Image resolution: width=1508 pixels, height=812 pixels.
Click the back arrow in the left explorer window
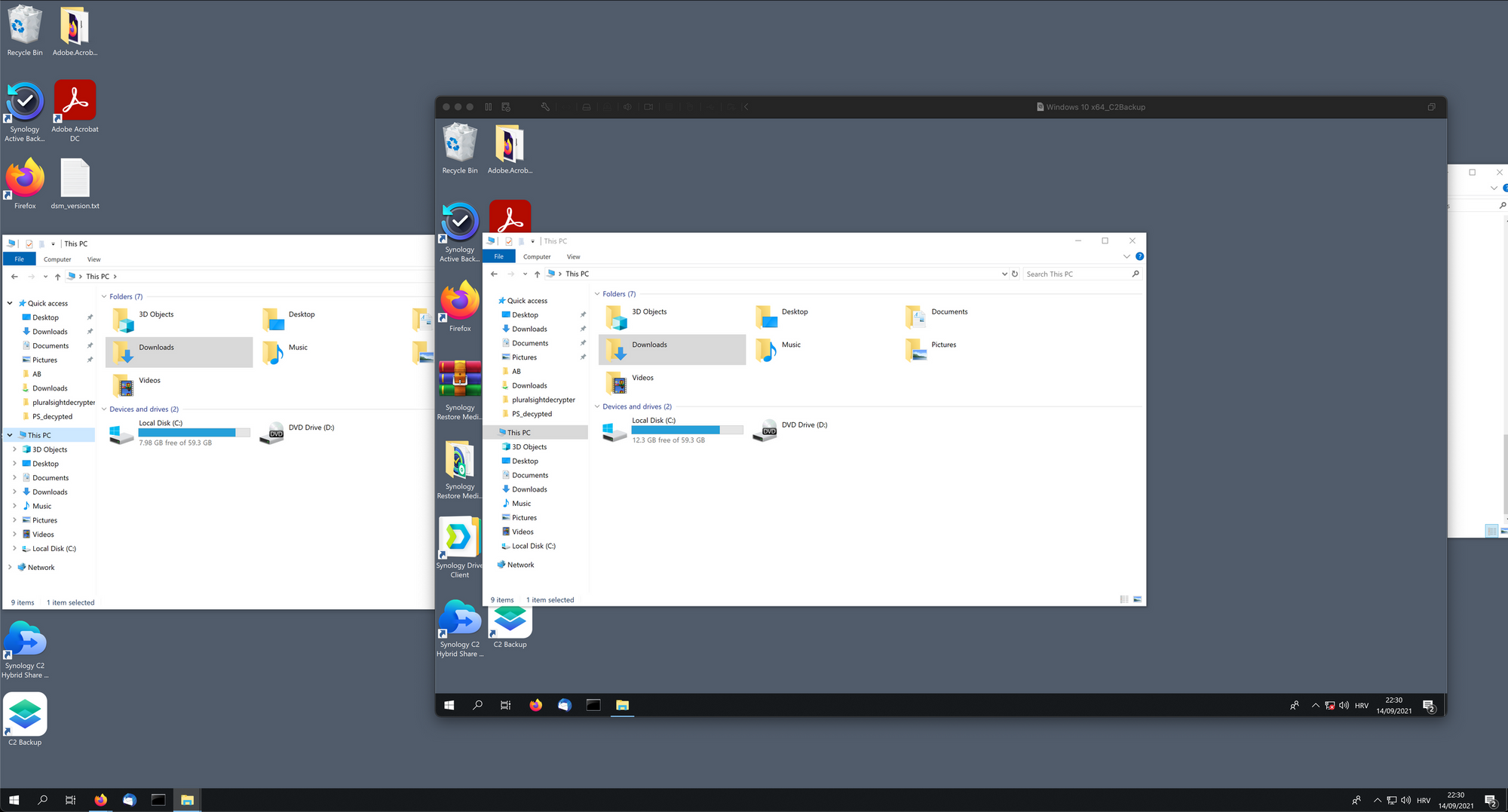(14, 277)
